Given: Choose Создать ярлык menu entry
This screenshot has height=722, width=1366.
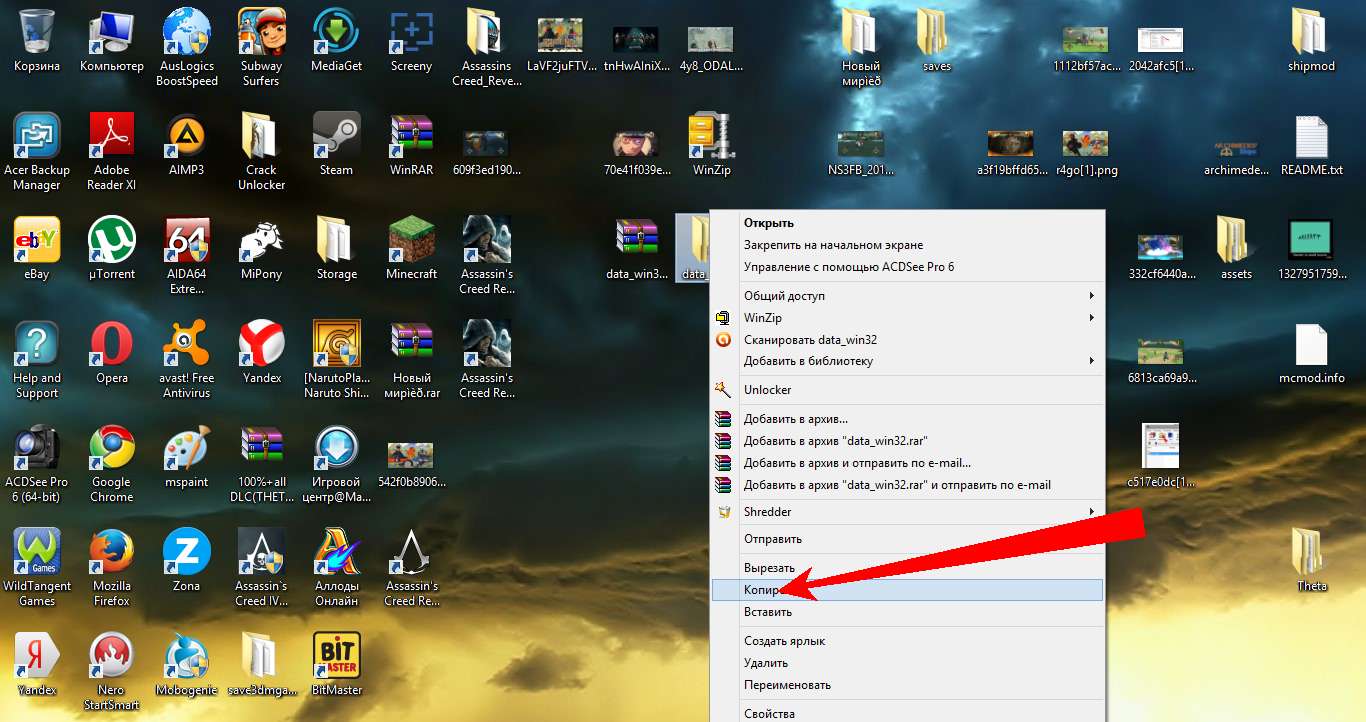Looking at the screenshot, I should point(907,641).
